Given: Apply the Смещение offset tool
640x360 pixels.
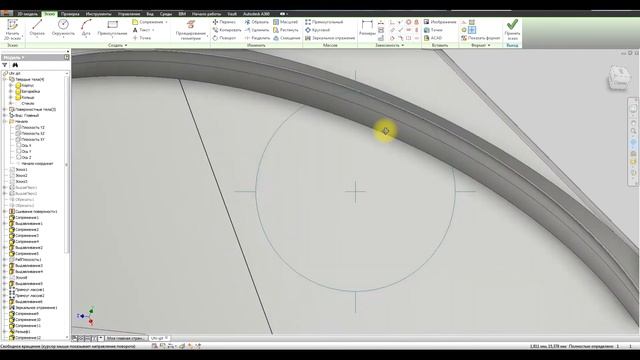Looking at the screenshot, I should [287, 38].
